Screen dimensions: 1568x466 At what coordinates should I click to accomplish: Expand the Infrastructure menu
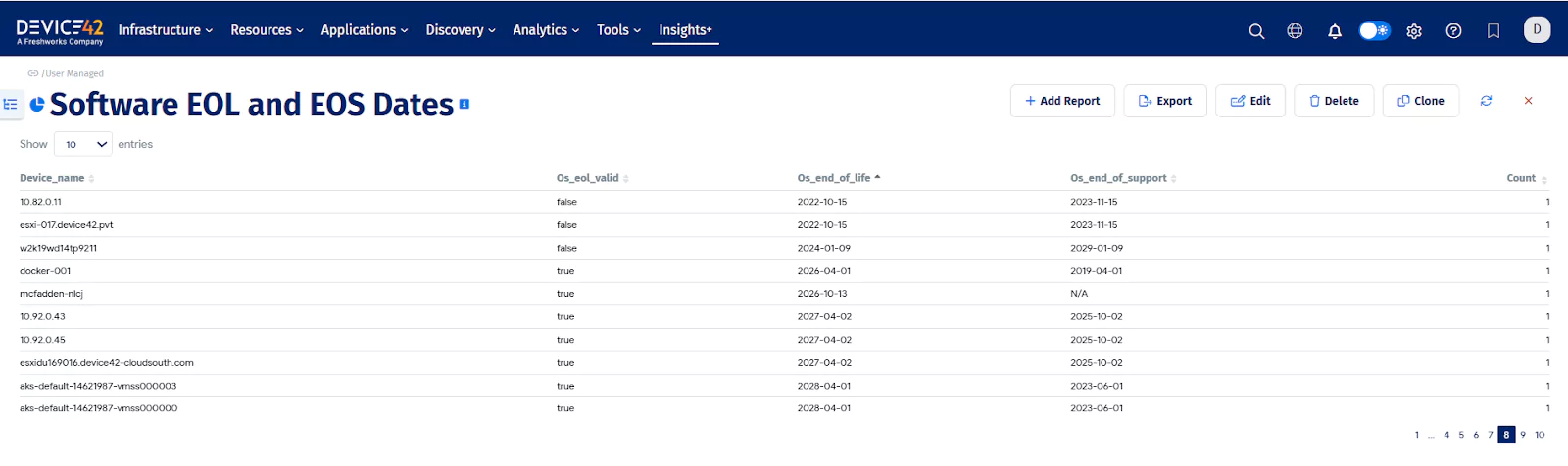(x=165, y=30)
